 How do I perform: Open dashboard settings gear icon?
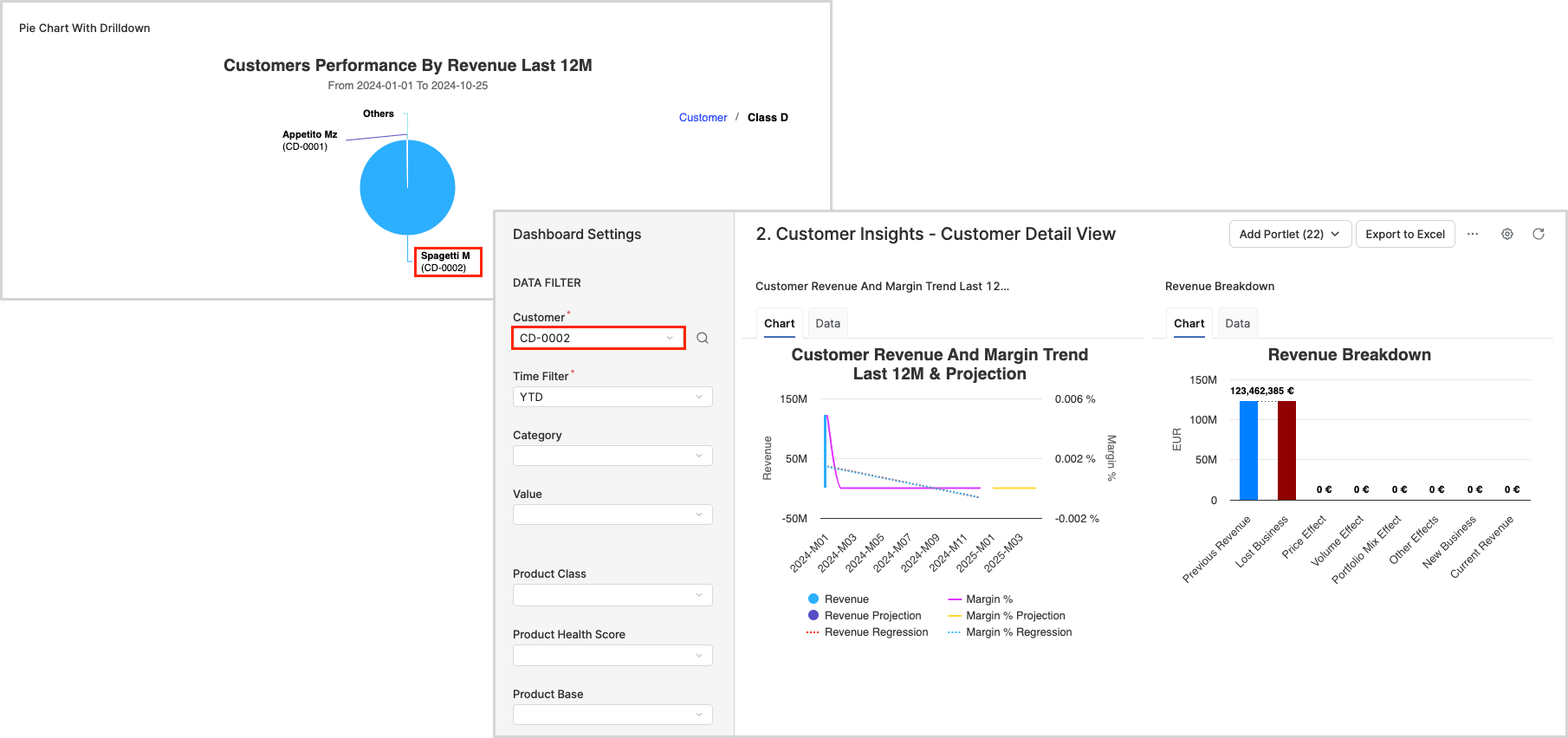1507,234
